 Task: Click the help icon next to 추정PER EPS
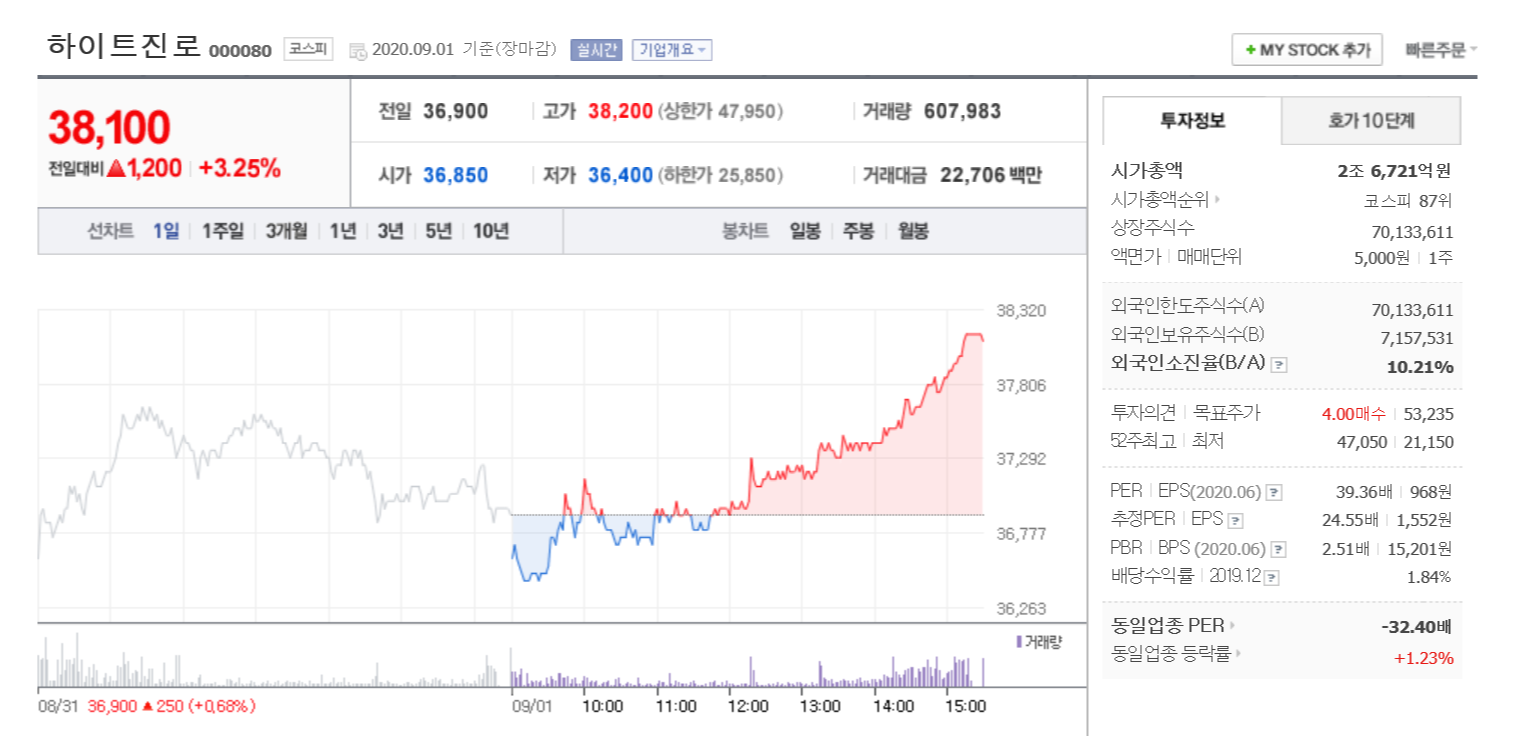coord(1235,521)
